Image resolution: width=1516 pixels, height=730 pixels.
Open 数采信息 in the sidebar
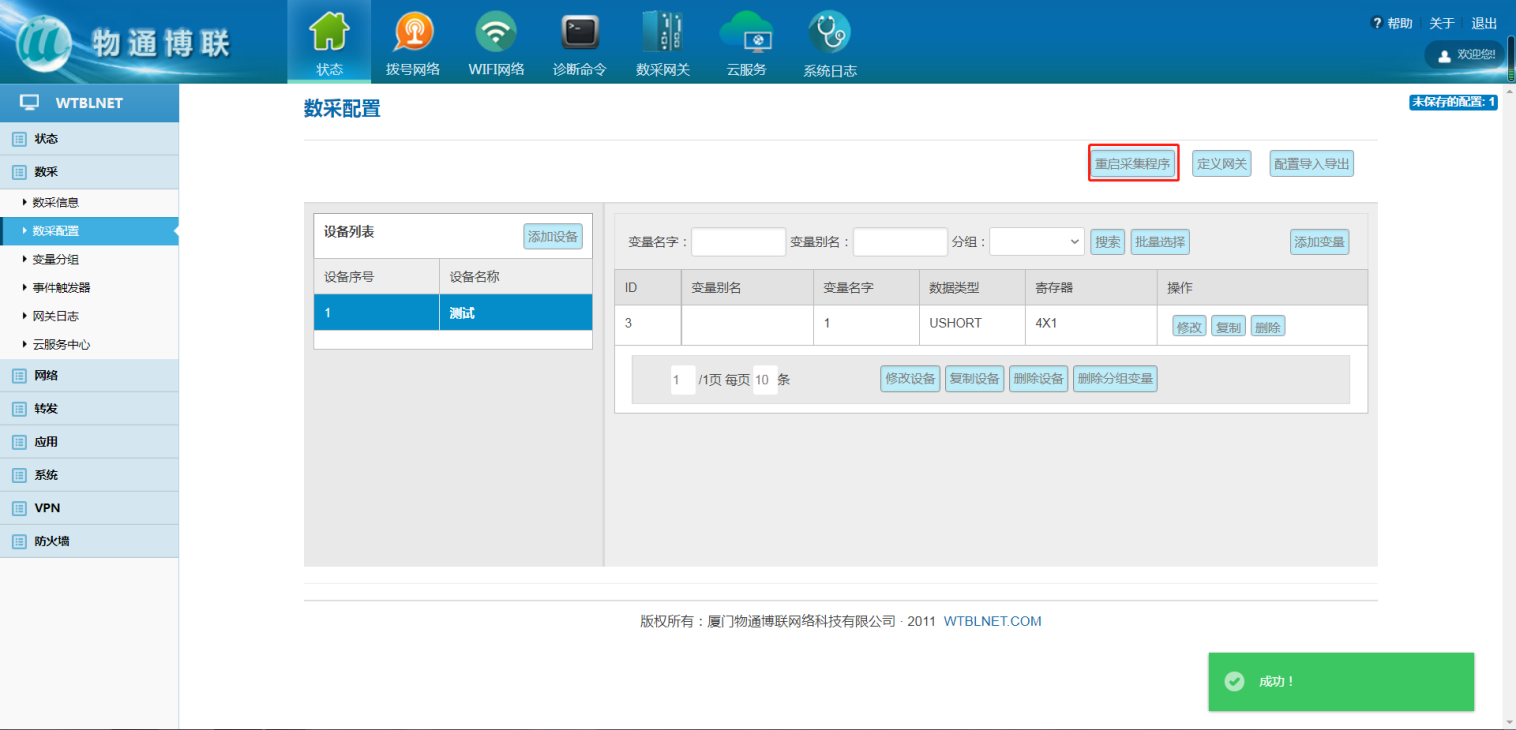point(89,202)
